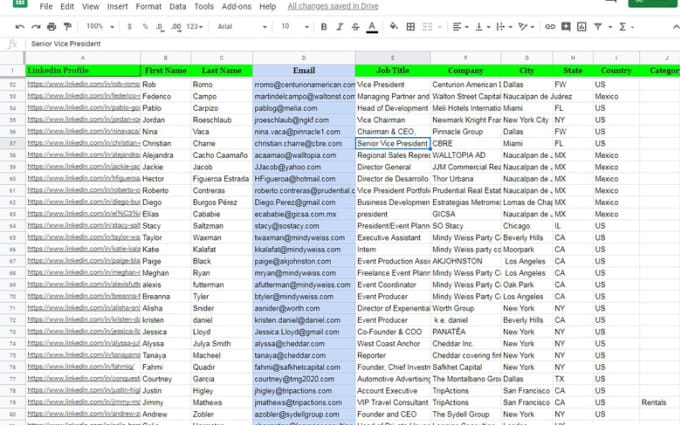The width and height of the screenshot is (680, 425).
Task: Open more number formats 123 dropdown
Action: pyautogui.click(x=194, y=27)
